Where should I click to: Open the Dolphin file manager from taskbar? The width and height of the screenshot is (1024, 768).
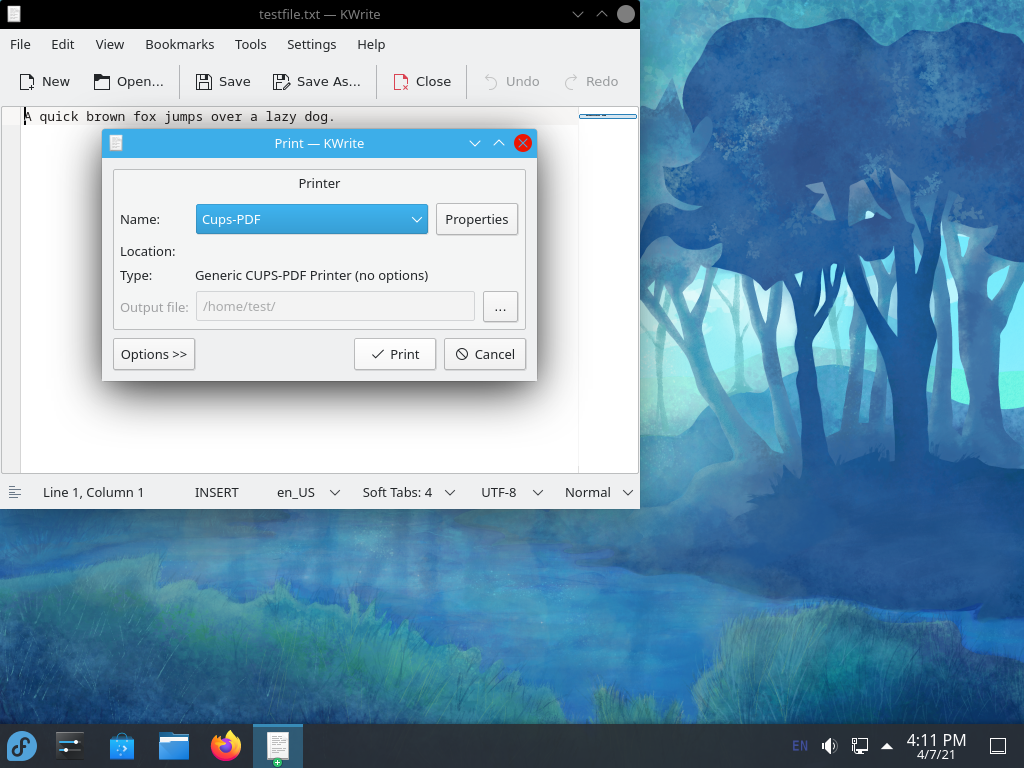point(174,746)
